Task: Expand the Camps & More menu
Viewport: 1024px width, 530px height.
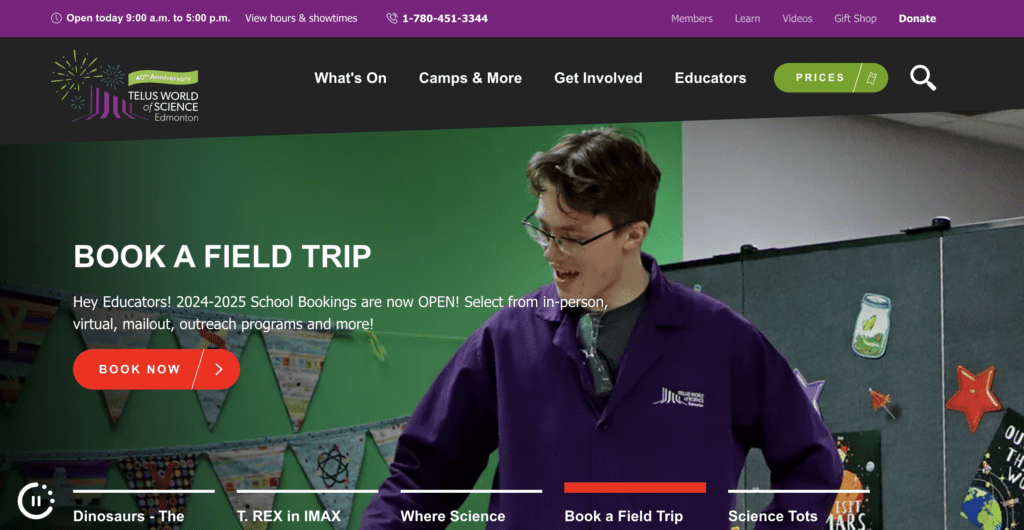Action: [x=470, y=78]
